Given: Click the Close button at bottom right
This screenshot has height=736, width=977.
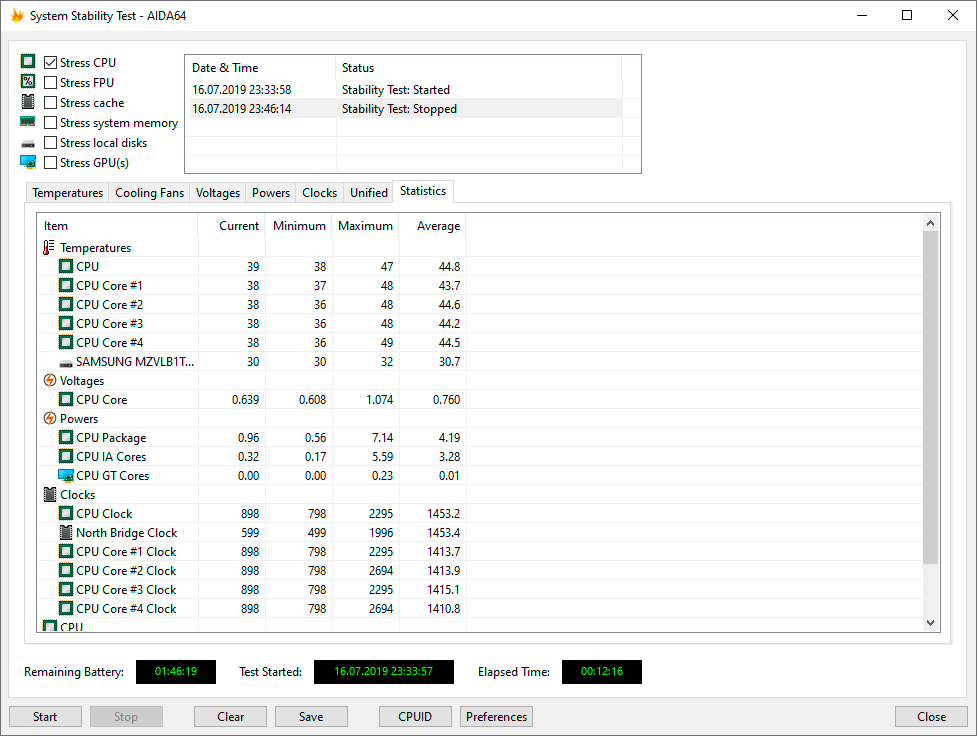Looking at the screenshot, I should click(x=931, y=717).
